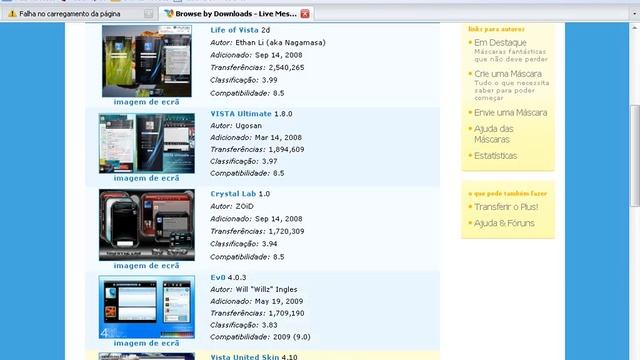Click the date 'Mar 14, 2008'
640x360 pixels.
(278, 138)
